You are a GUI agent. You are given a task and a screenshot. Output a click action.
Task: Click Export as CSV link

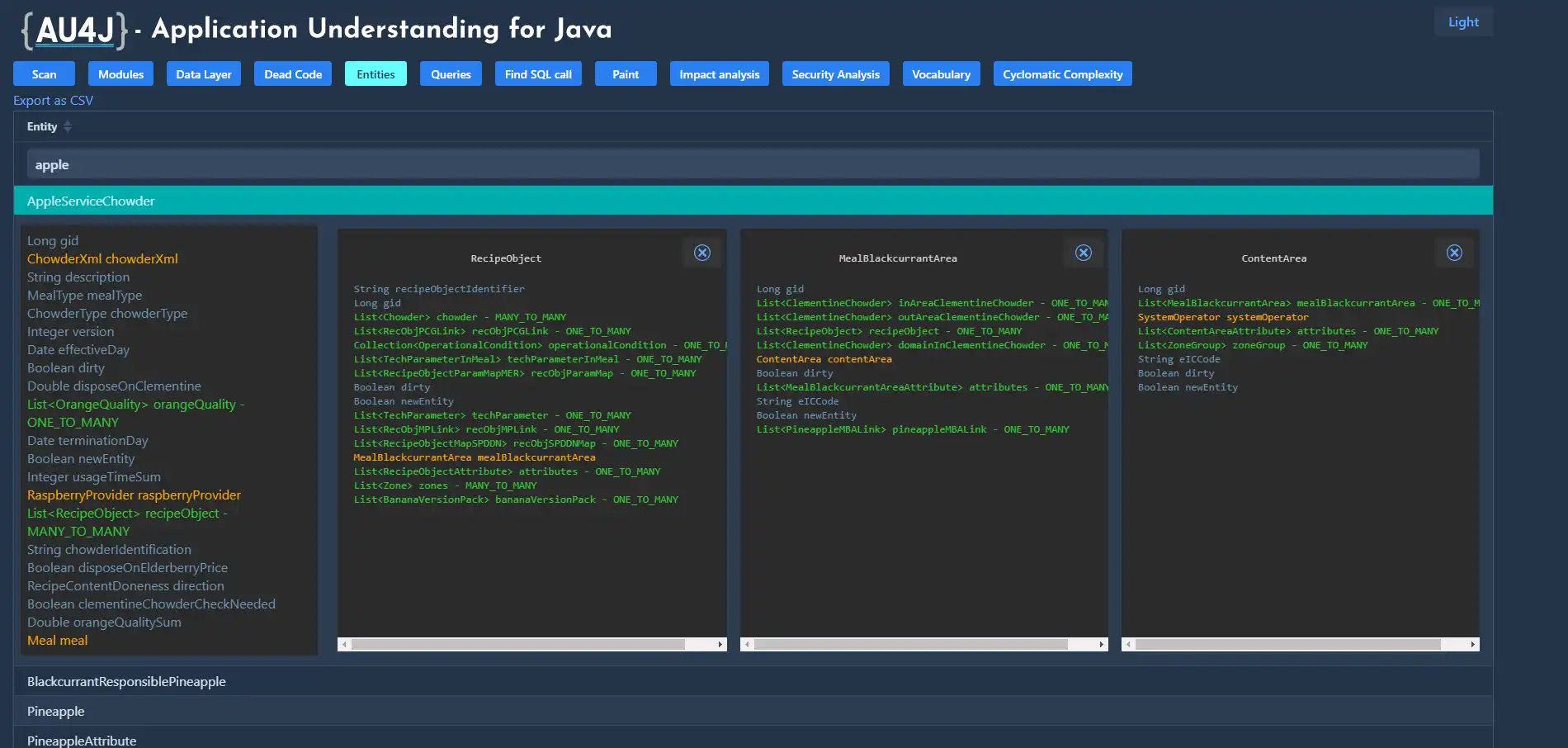pos(53,100)
